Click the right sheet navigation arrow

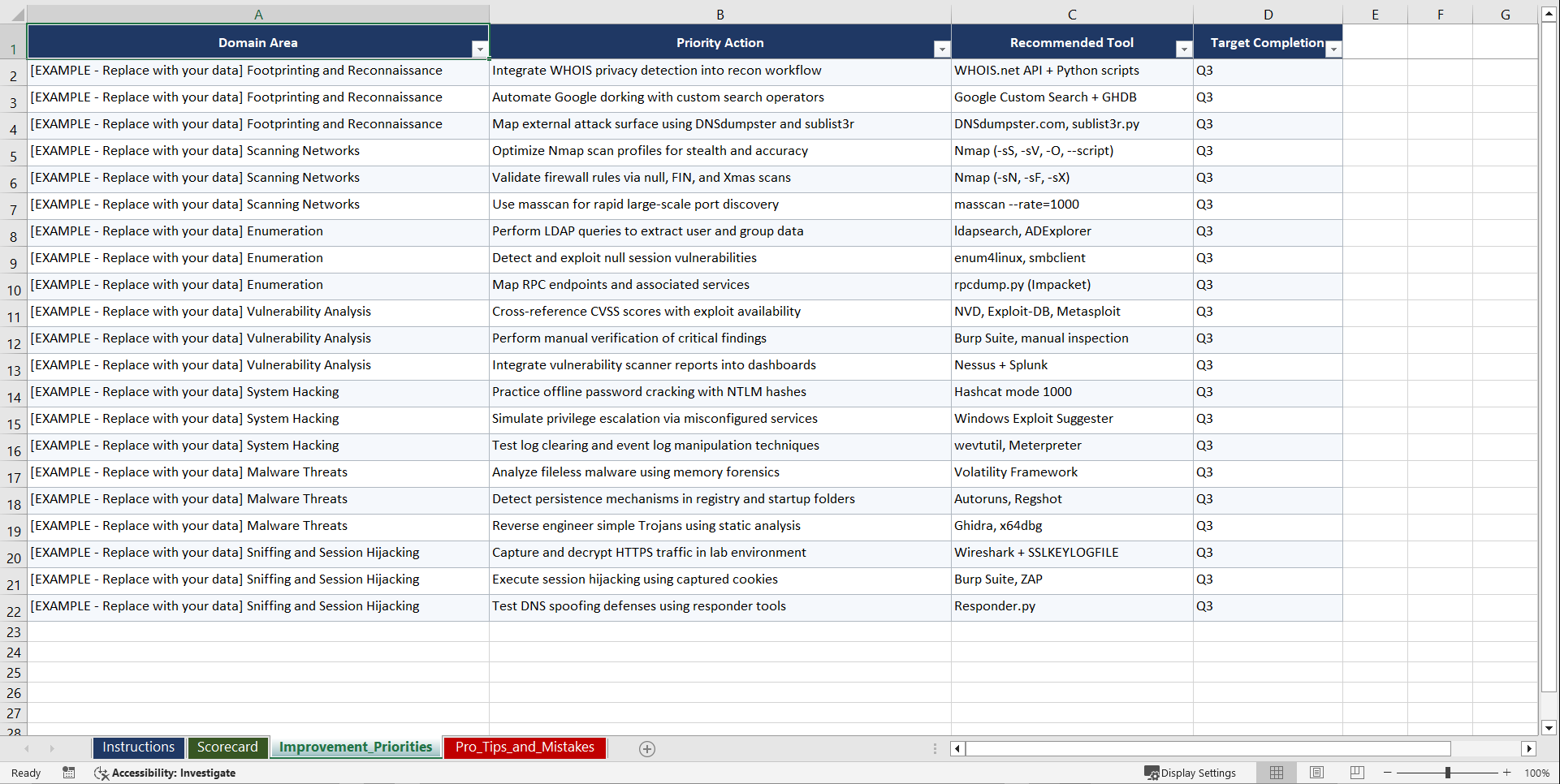[52, 748]
